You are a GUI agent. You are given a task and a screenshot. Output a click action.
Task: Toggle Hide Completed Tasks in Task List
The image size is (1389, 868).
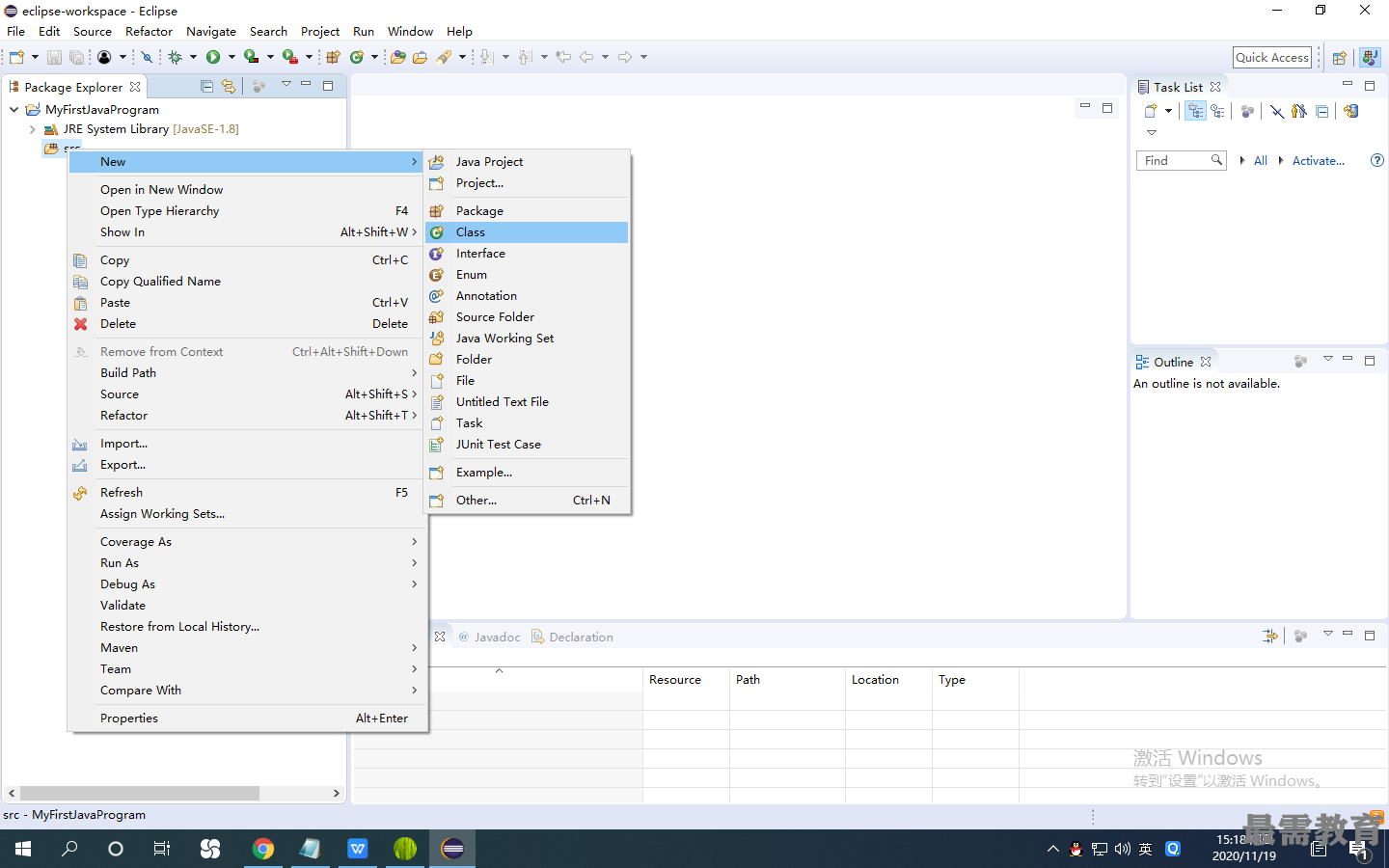click(1277, 111)
